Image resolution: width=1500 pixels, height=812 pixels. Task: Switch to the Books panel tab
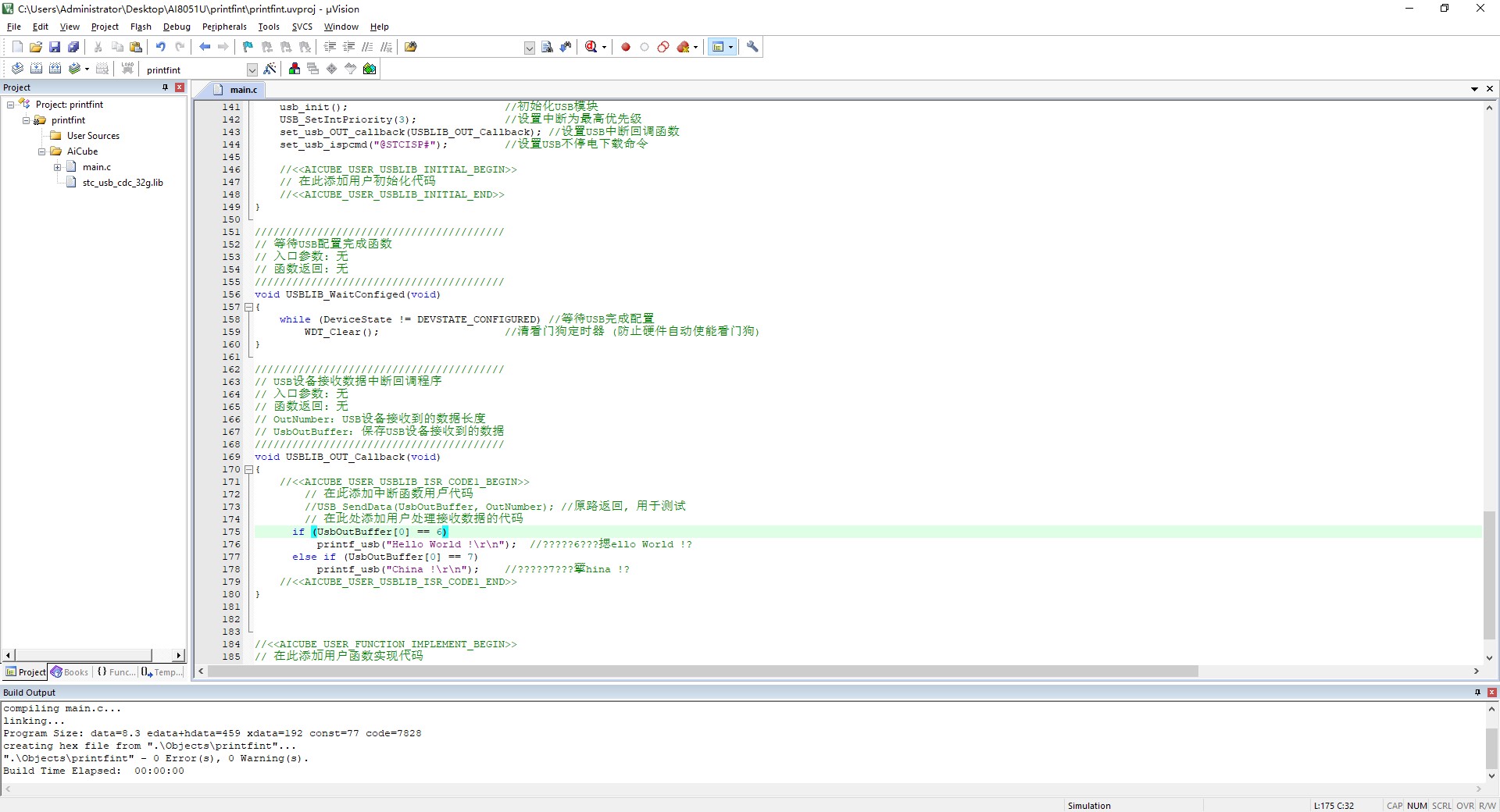pyautogui.click(x=70, y=672)
